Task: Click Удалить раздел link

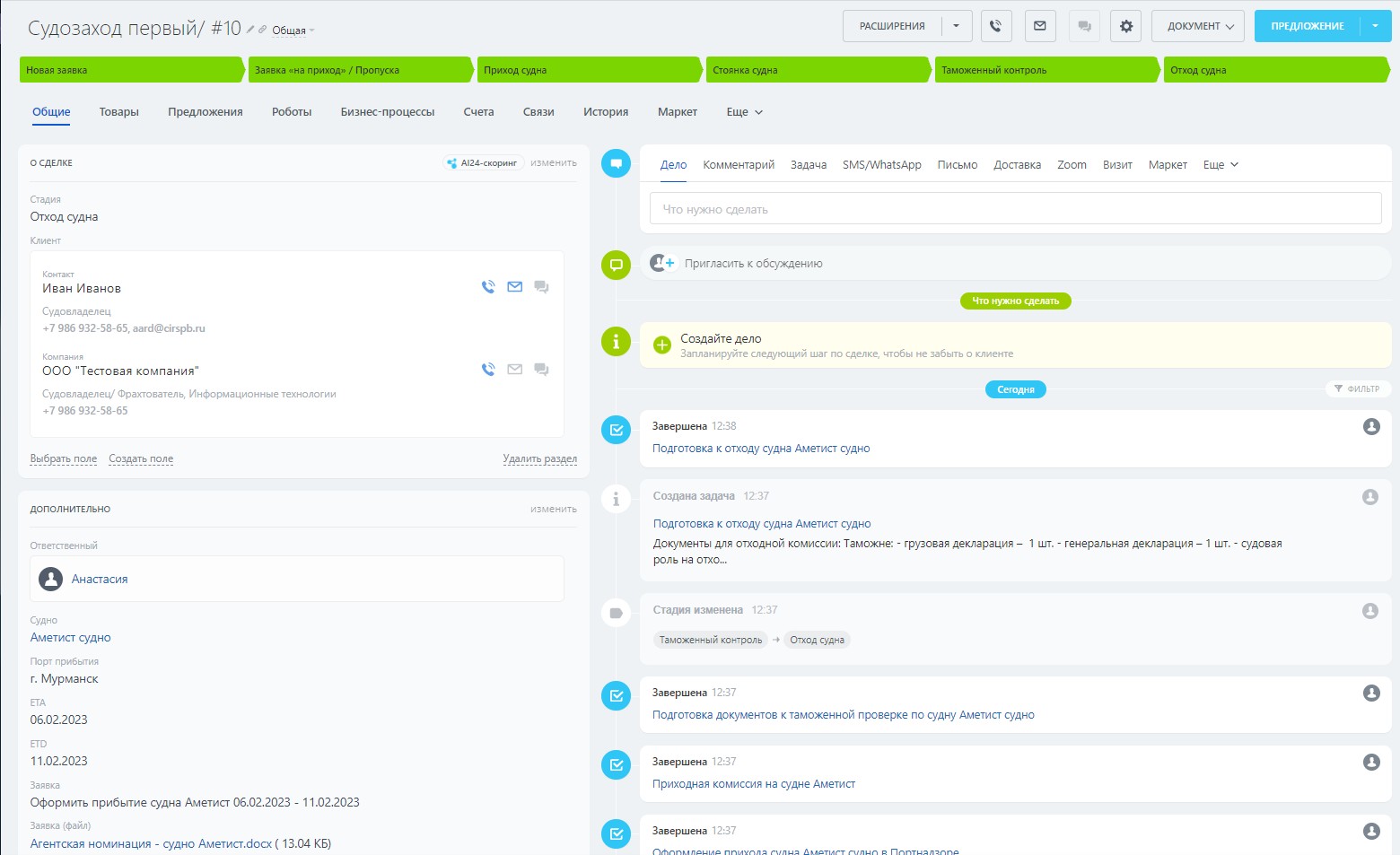Action: [x=540, y=458]
